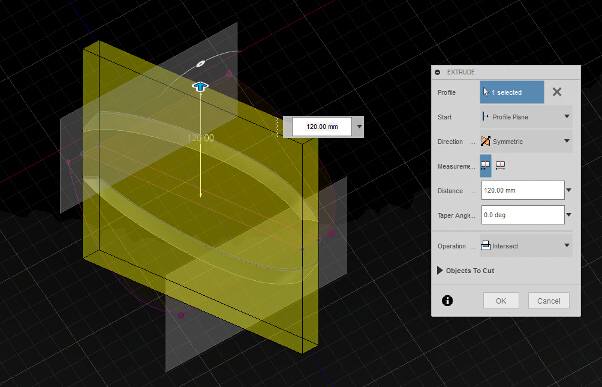602x387 pixels.
Task: Click the floating 120.00 mm distance field
Action: [322, 126]
